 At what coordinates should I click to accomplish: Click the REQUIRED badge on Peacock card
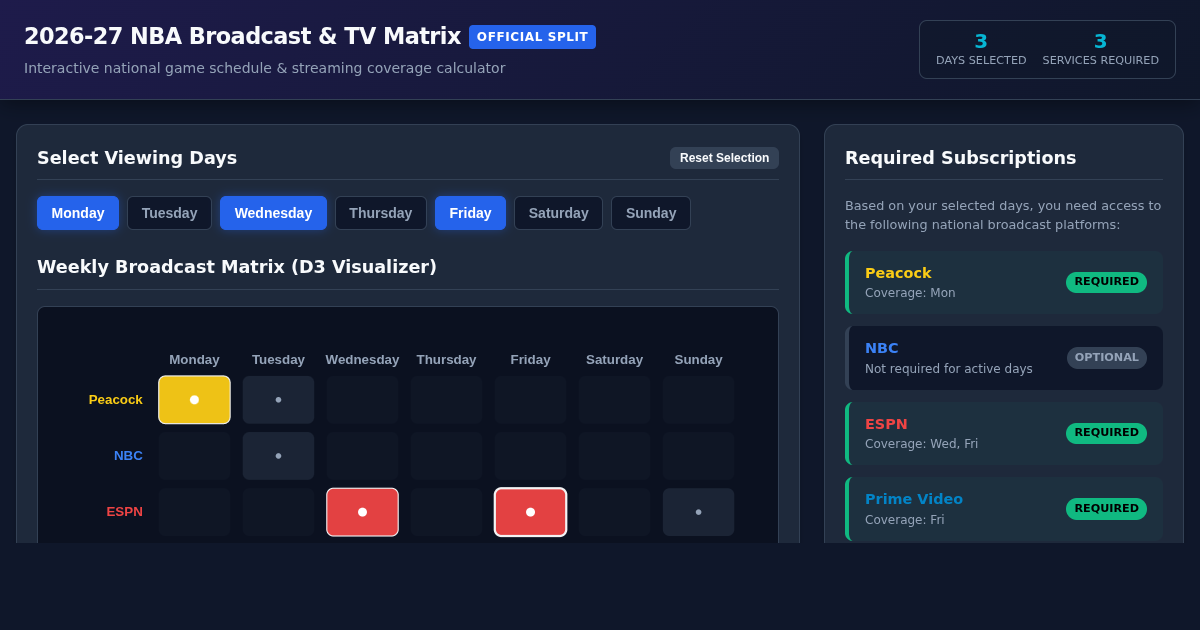pyautogui.click(x=1106, y=282)
